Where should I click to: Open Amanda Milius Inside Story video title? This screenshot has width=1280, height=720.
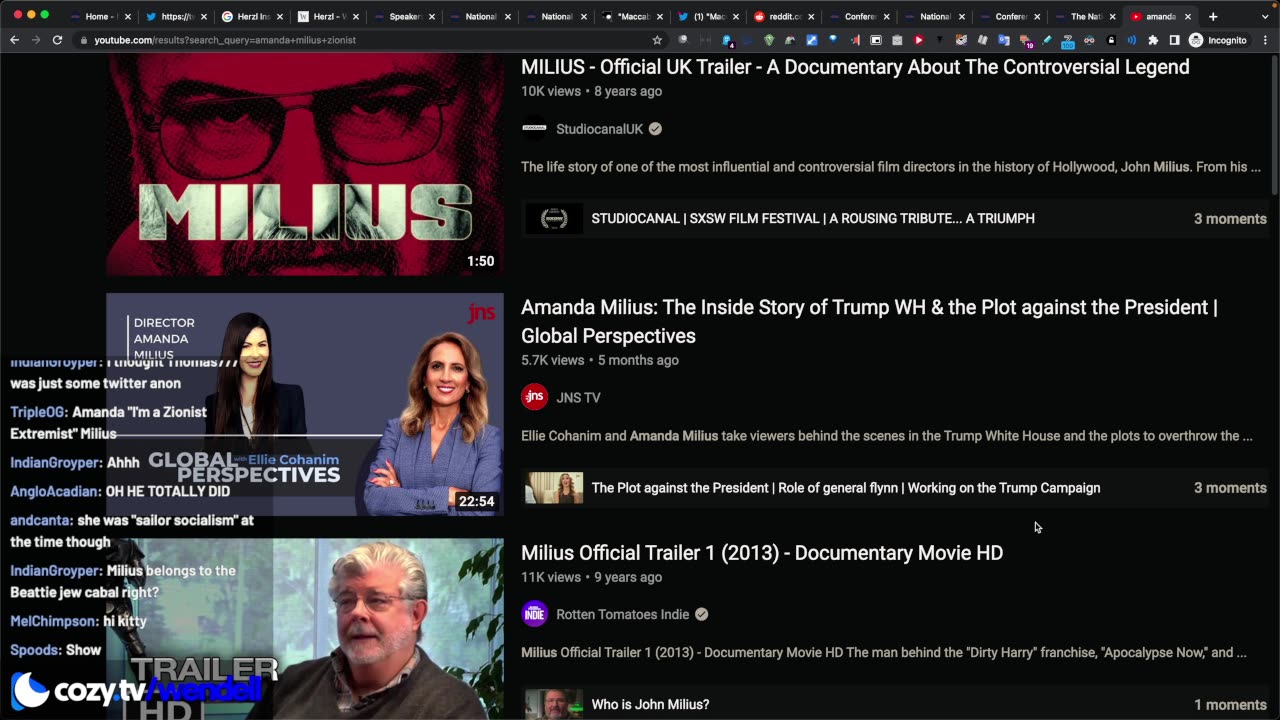point(869,321)
